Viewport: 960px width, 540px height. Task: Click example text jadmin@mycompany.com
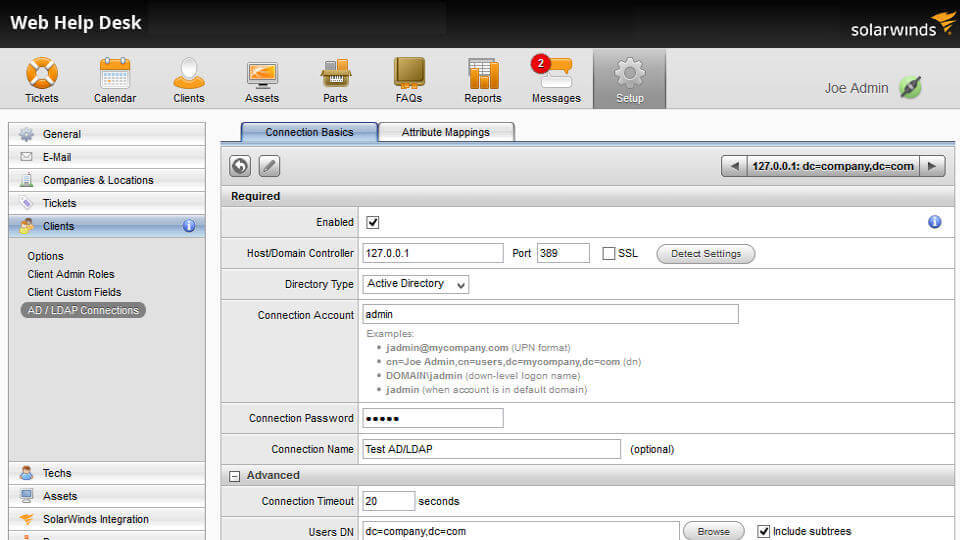point(447,348)
